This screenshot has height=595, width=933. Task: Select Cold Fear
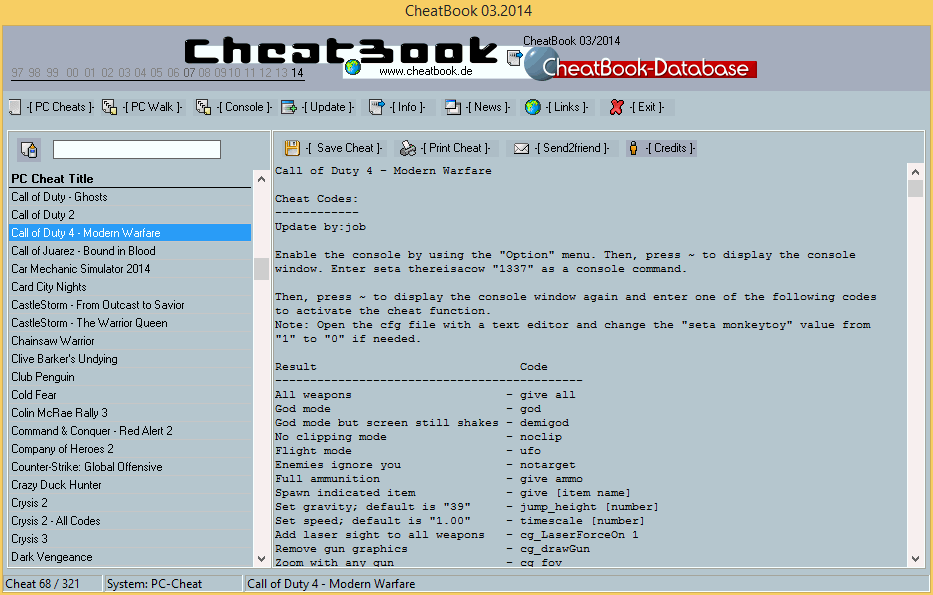[x=131, y=394]
